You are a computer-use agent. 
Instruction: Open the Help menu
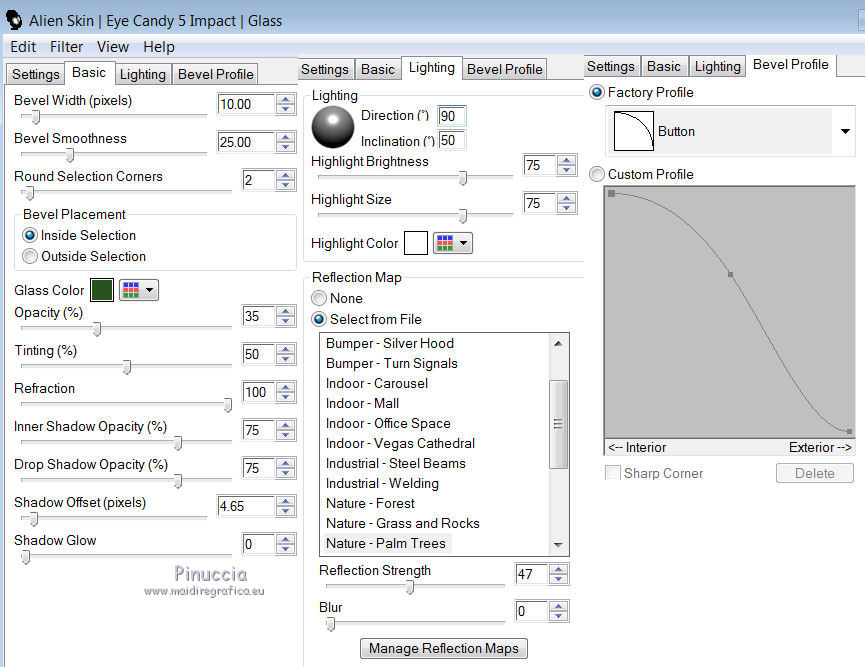(x=159, y=47)
